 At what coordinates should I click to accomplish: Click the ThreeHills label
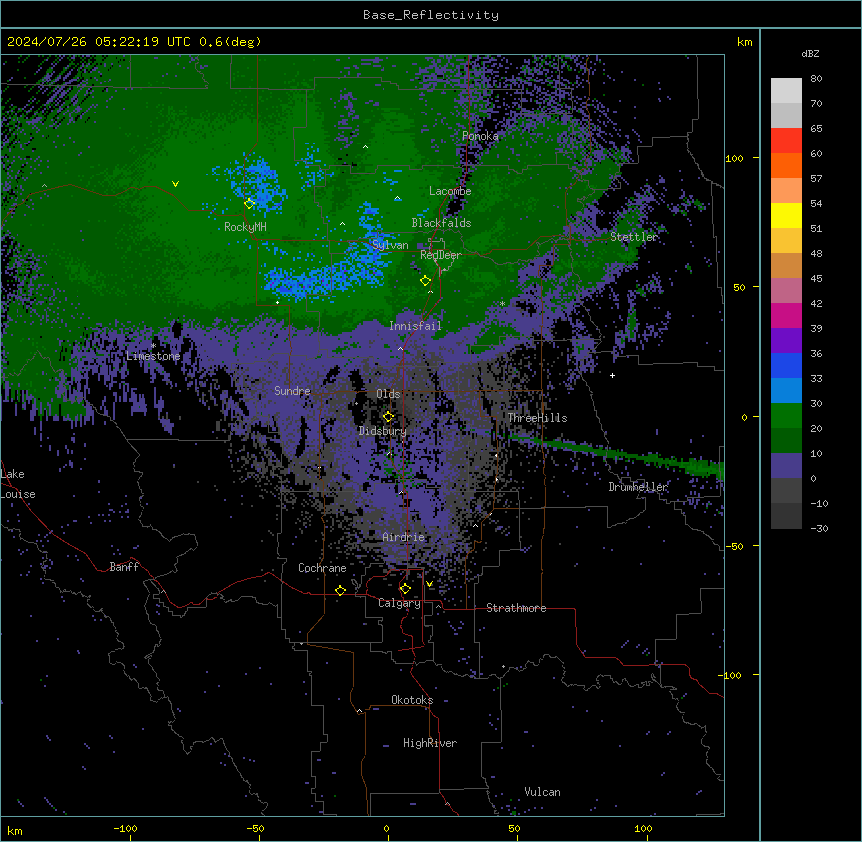[537, 418]
